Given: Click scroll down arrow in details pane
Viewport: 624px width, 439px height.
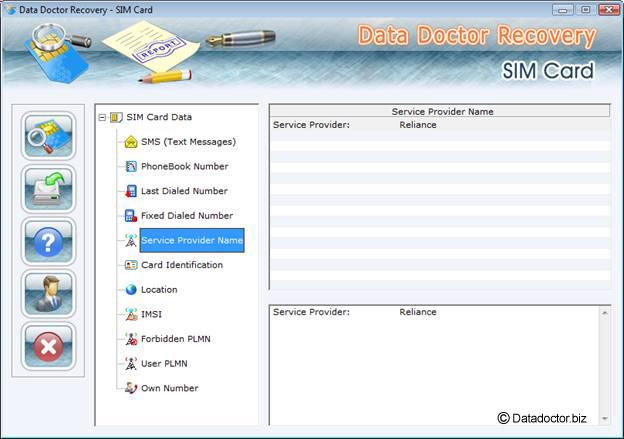Looking at the screenshot, I should [604, 418].
